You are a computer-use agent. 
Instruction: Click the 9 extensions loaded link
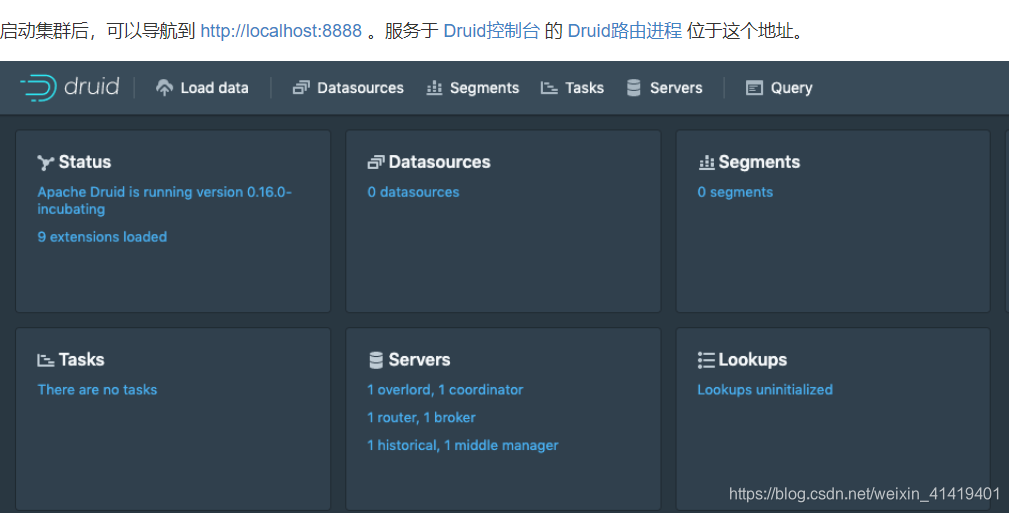point(102,237)
